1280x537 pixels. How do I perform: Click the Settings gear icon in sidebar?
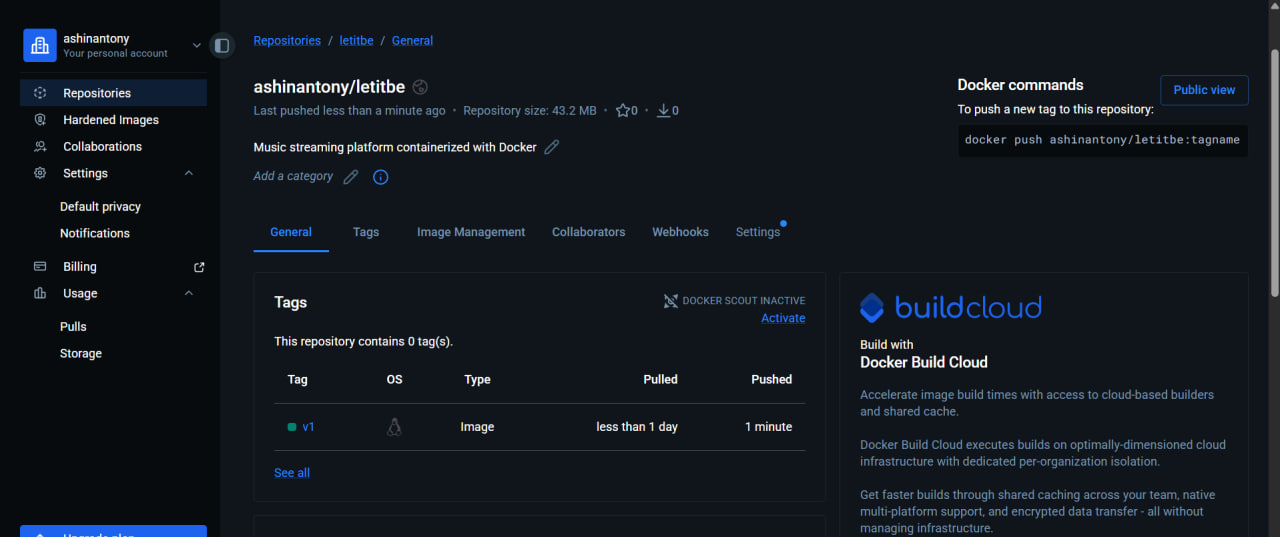40,173
